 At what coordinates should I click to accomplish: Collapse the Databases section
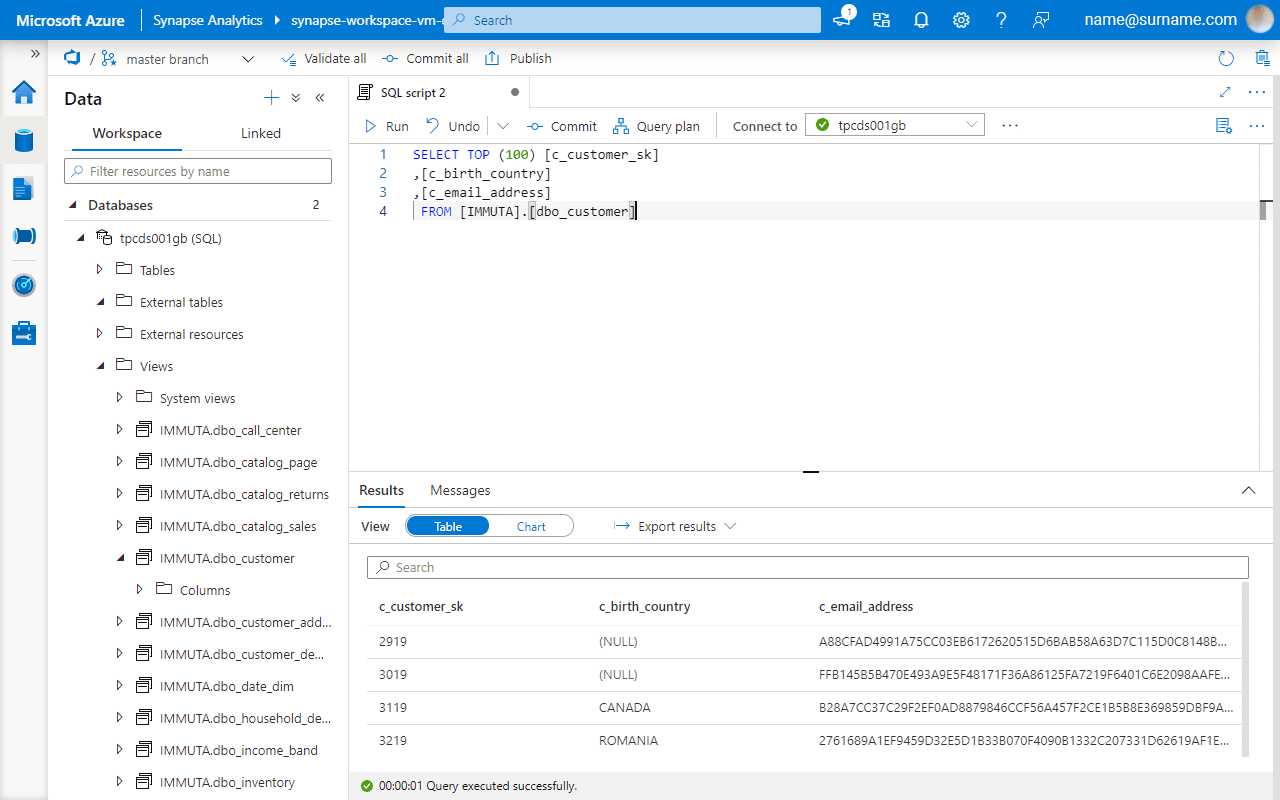[x=73, y=205]
